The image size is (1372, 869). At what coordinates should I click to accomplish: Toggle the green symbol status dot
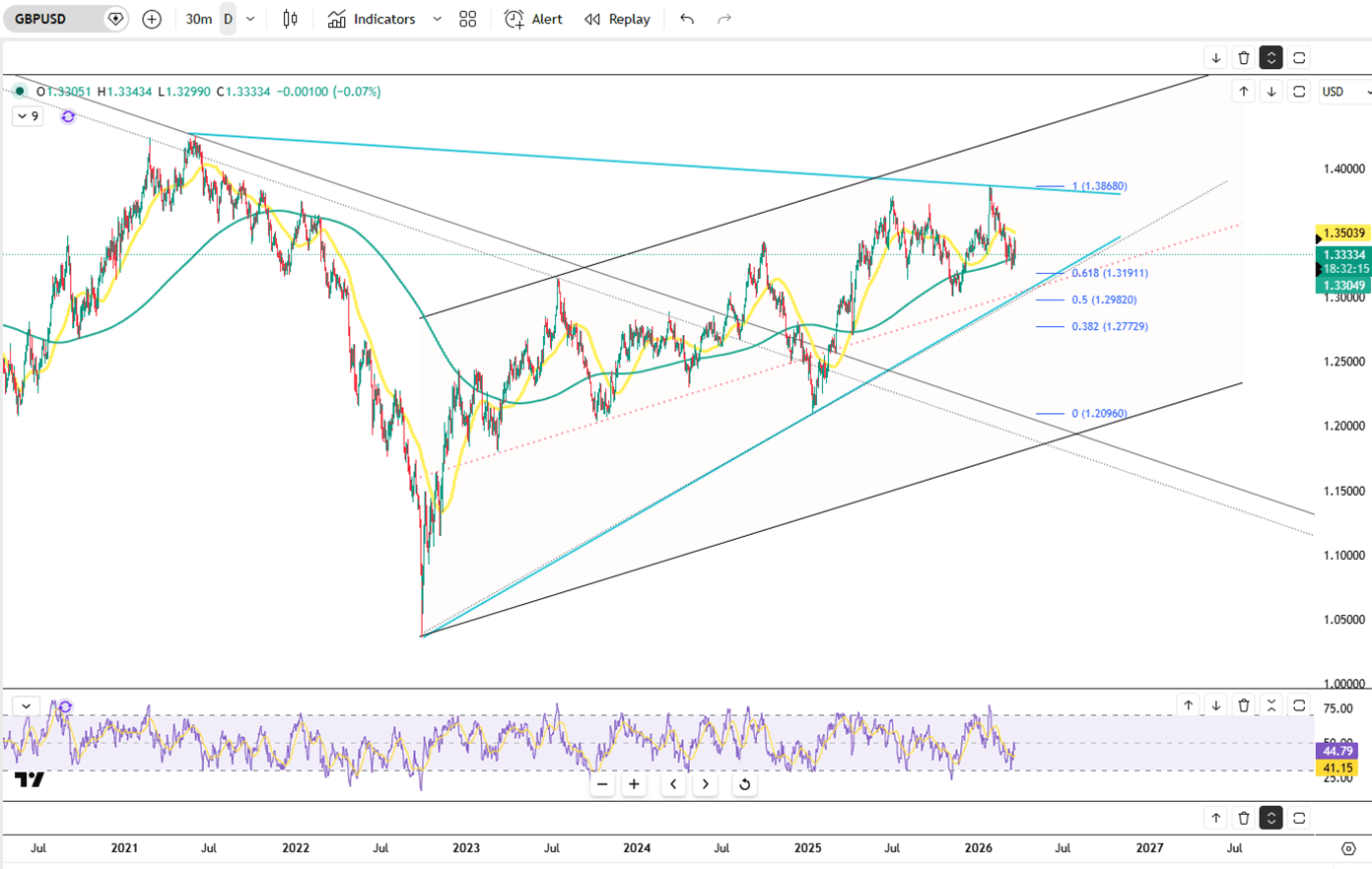tap(20, 92)
